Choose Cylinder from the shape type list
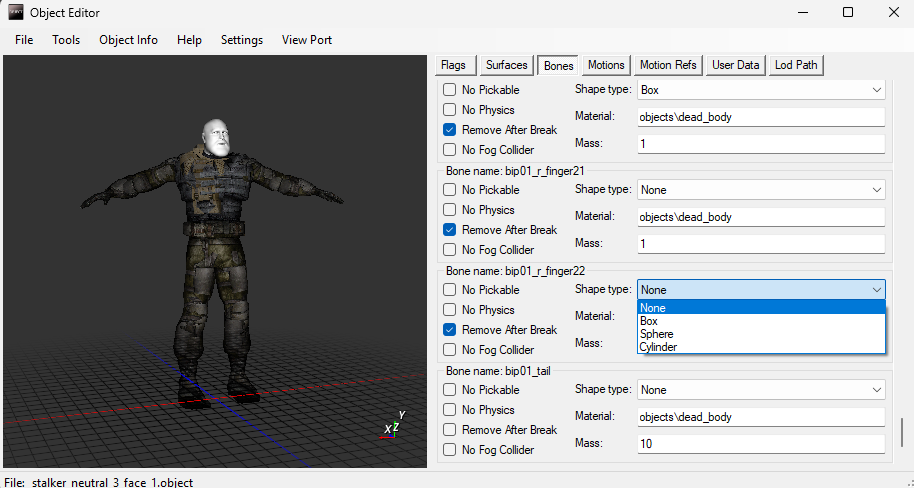Image resolution: width=914 pixels, height=488 pixels. pos(659,347)
